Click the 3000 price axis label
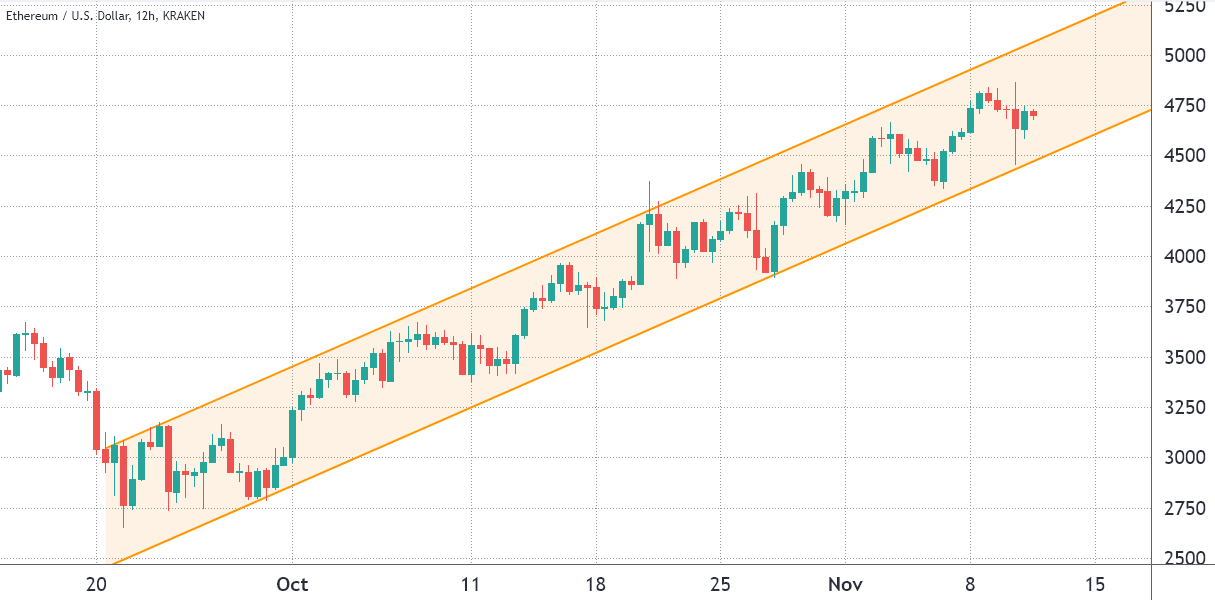Screen dimensions: 1215x600 point(1187,458)
